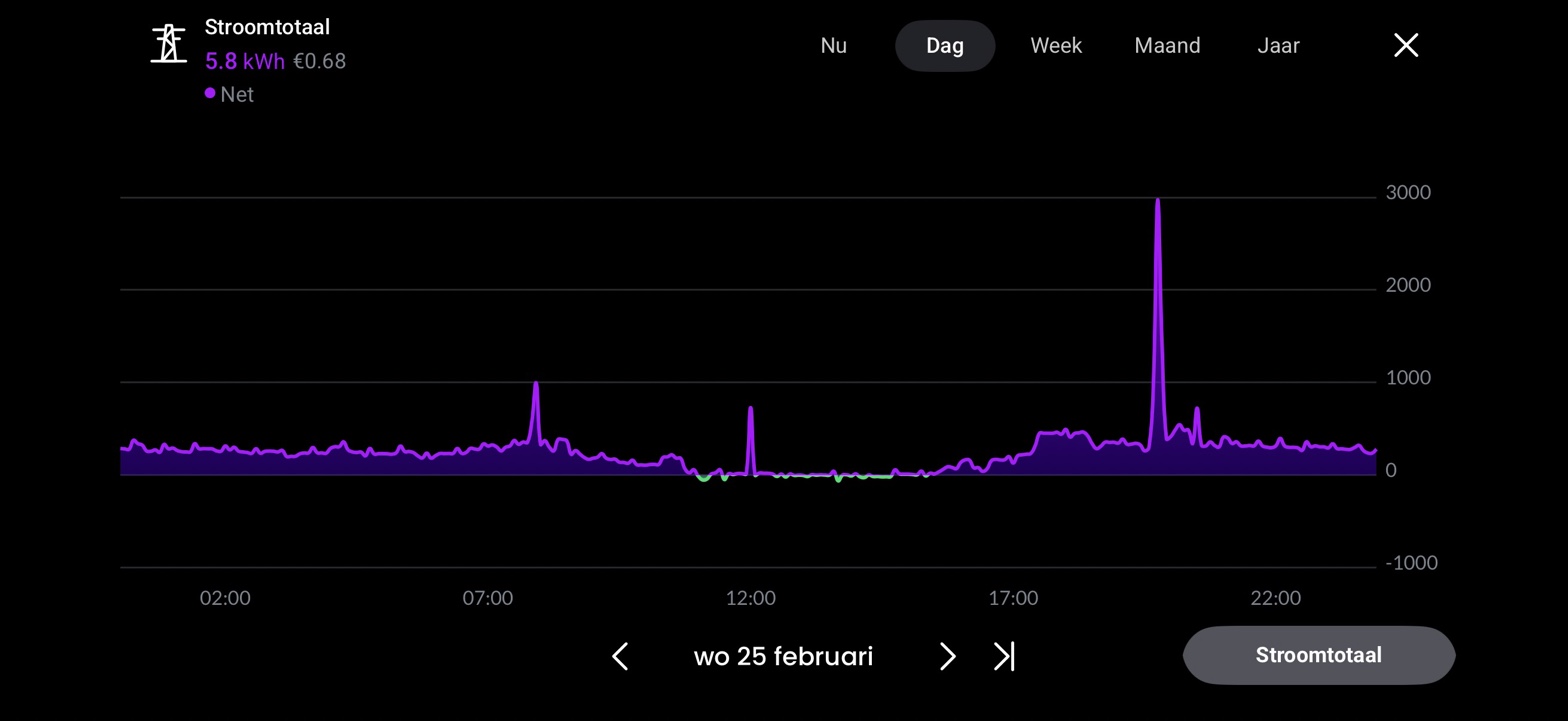Jump to the latest day
Image resolution: width=1568 pixels, height=721 pixels.
tap(1003, 656)
